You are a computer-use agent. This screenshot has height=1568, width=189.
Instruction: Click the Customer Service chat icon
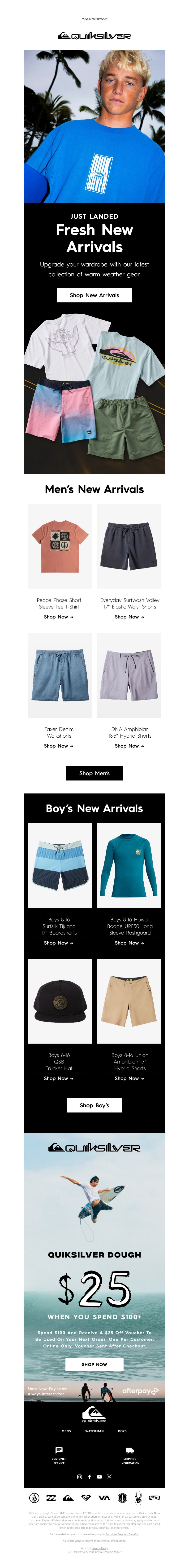tap(59, 1451)
